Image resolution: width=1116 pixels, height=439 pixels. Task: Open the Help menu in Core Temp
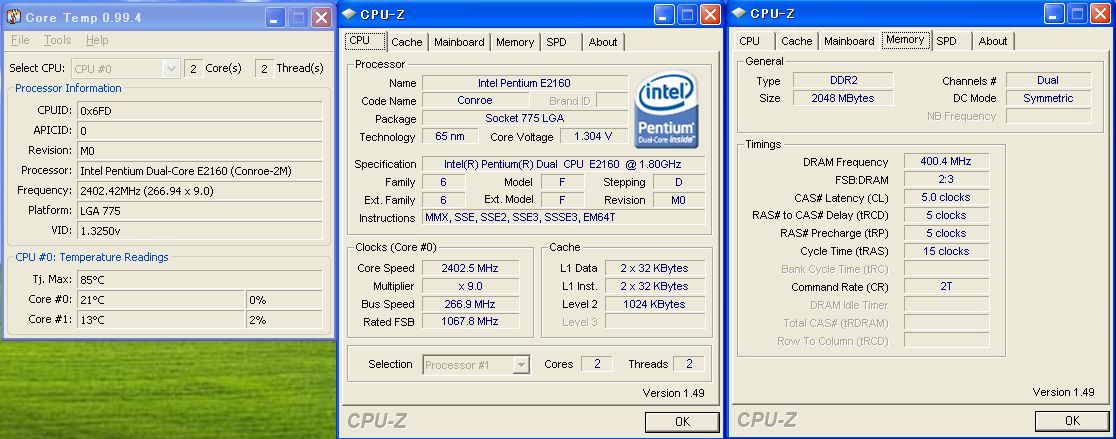pos(97,41)
